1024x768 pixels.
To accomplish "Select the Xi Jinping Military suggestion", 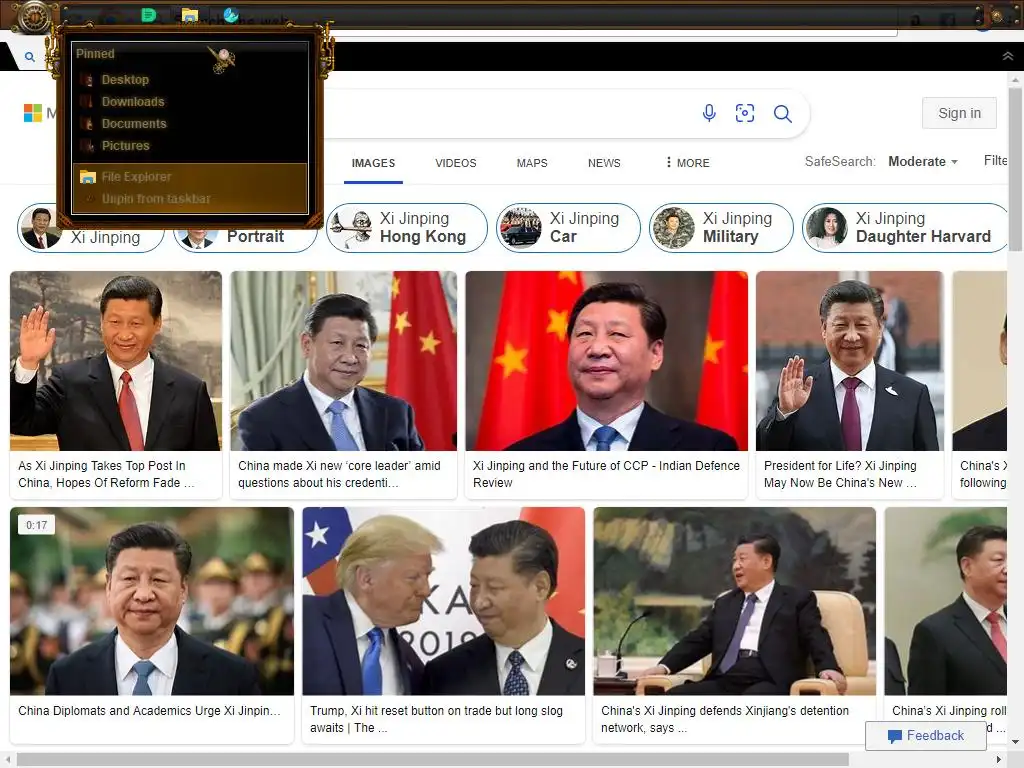I will 722,227.
